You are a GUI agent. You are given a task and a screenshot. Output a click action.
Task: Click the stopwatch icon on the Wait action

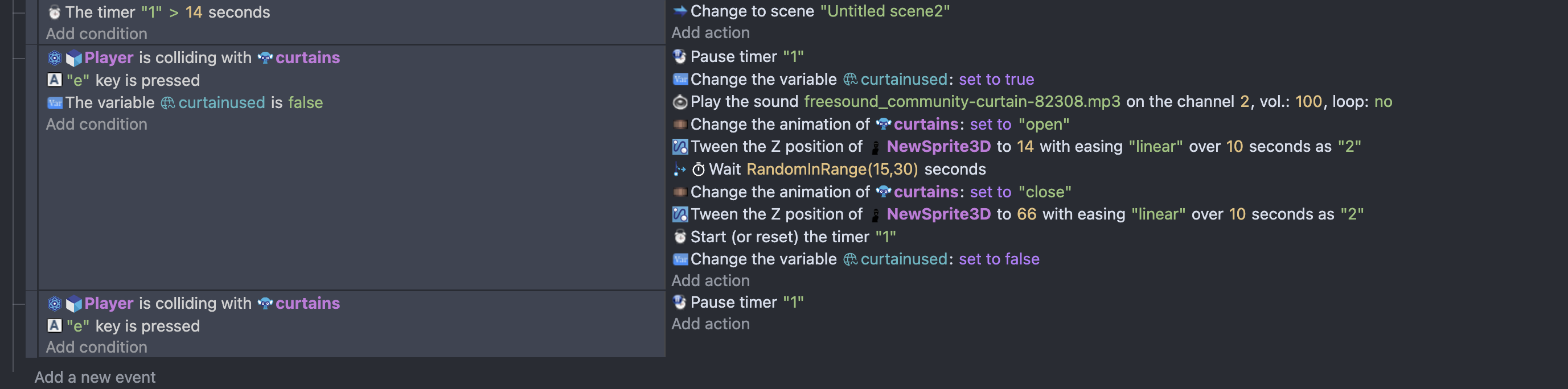[699, 169]
